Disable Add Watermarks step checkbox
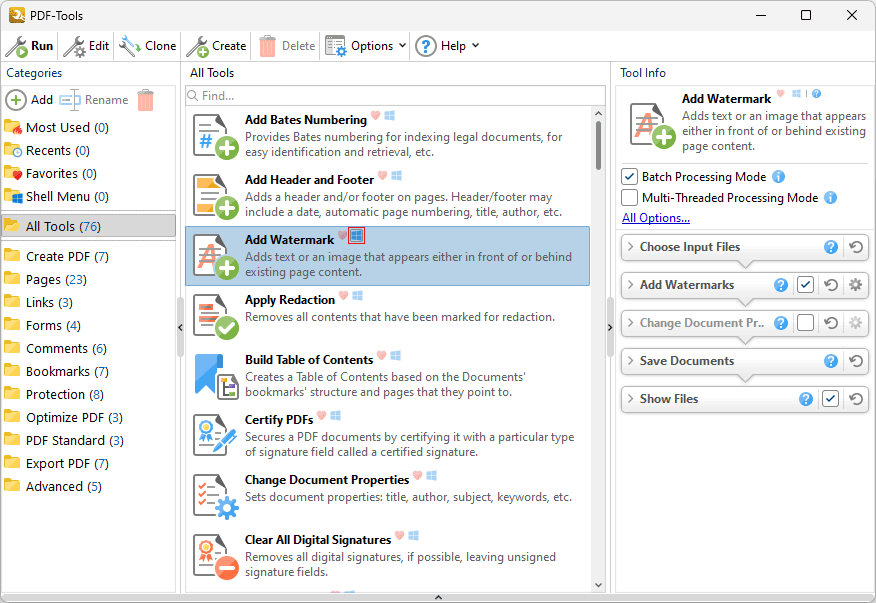The height and width of the screenshot is (603, 876). click(805, 285)
